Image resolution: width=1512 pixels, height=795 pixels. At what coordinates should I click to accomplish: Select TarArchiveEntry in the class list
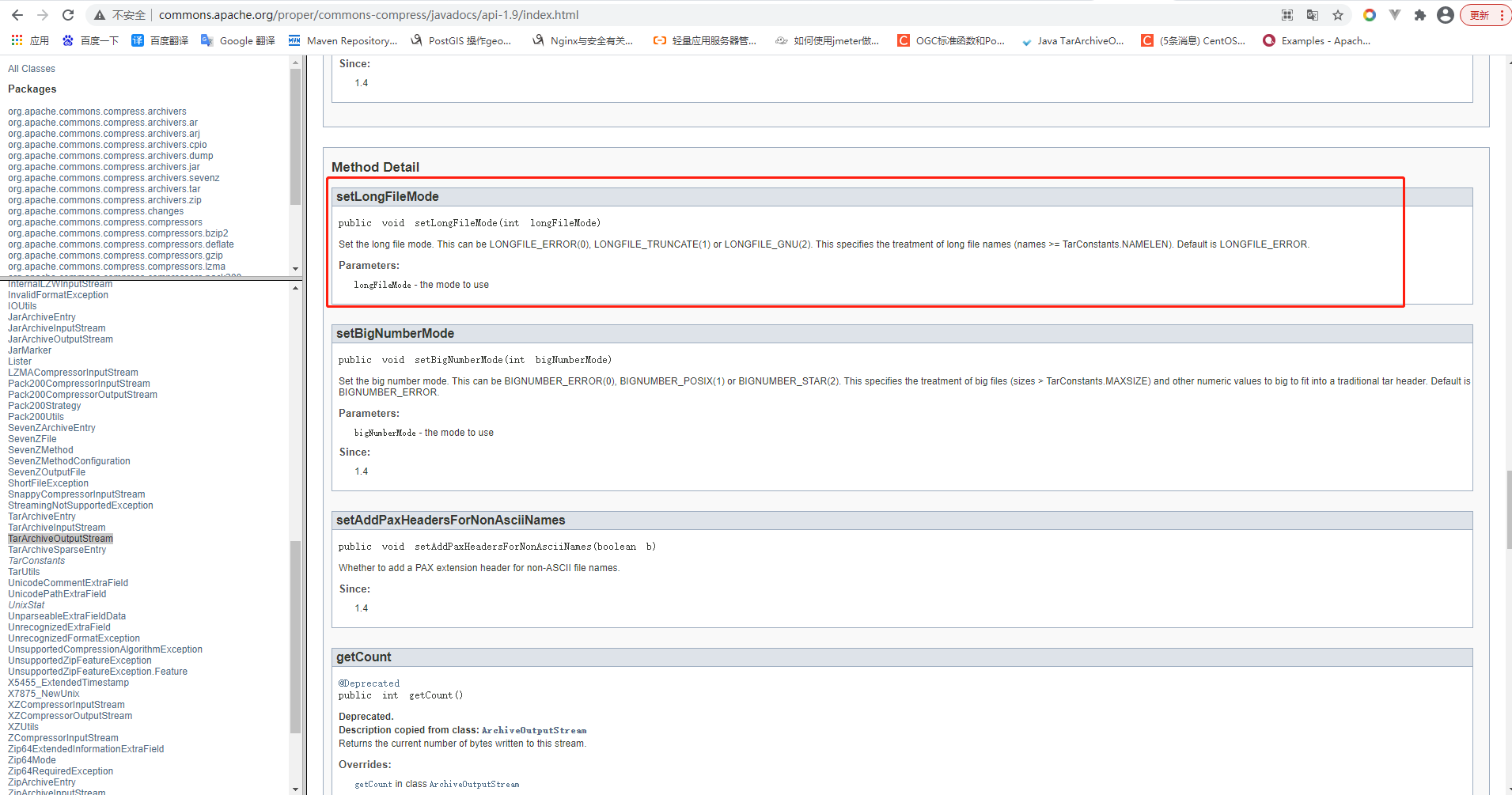point(41,516)
